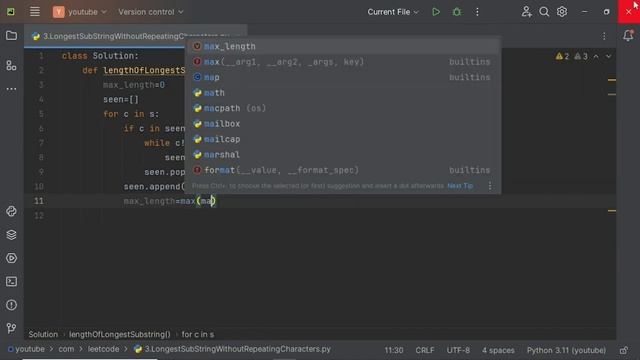640x360 pixels.
Task: Open Search Everywhere magnifier
Action: 544,12
